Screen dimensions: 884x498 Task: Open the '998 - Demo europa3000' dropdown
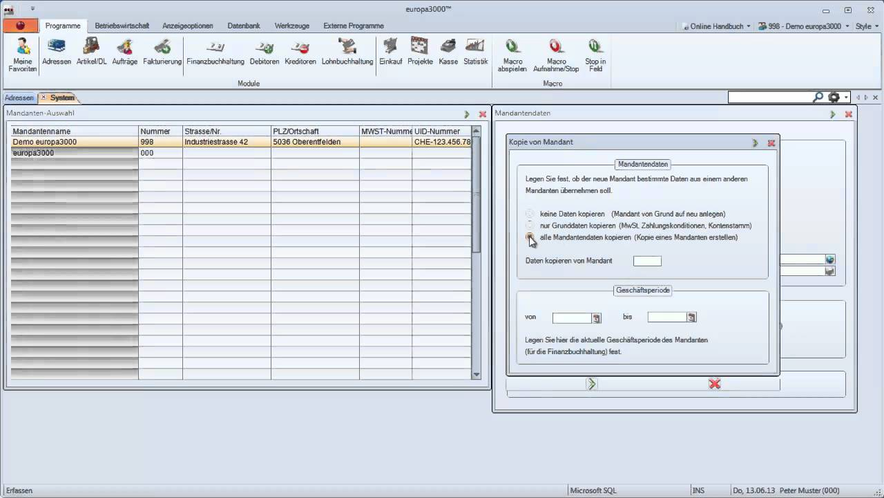(800, 26)
